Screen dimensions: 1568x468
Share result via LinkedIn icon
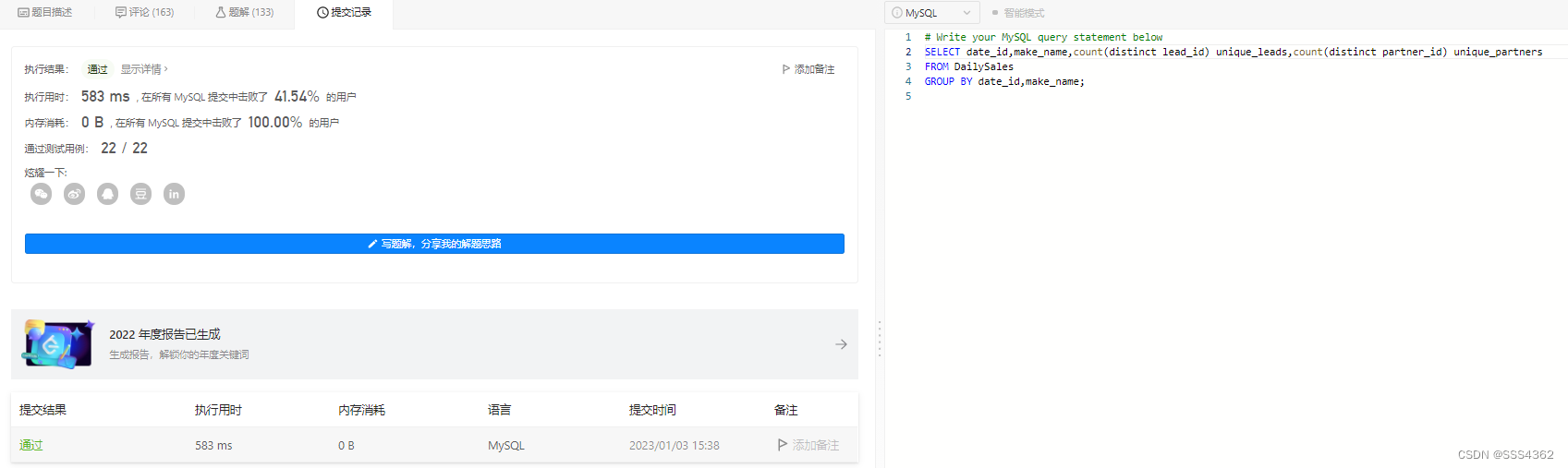pos(174,194)
